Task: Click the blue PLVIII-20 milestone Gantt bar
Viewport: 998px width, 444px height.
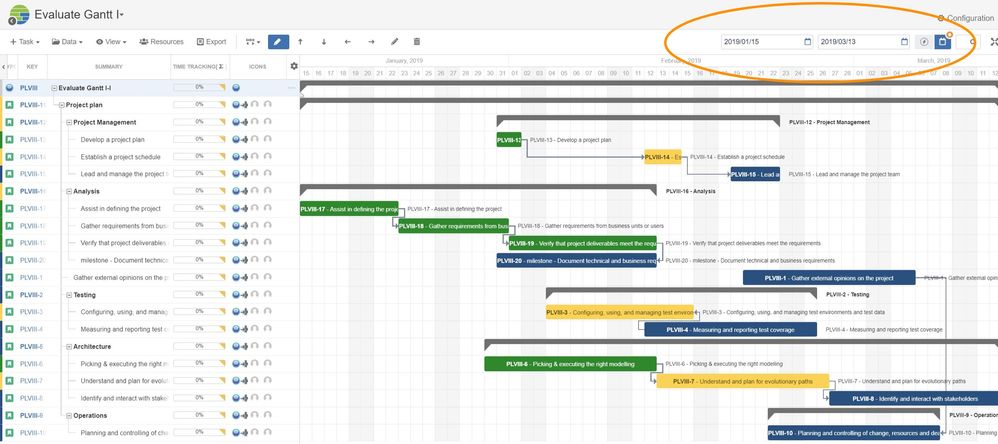Action: click(x=577, y=261)
